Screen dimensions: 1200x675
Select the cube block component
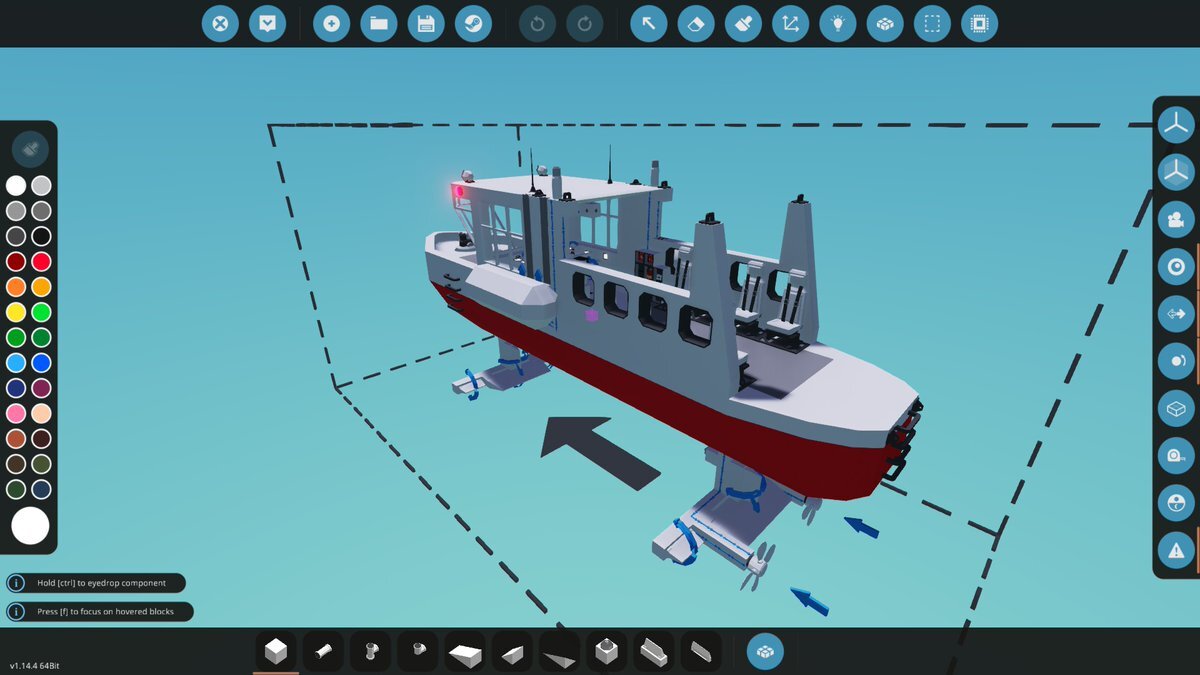click(x=275, y=652)
